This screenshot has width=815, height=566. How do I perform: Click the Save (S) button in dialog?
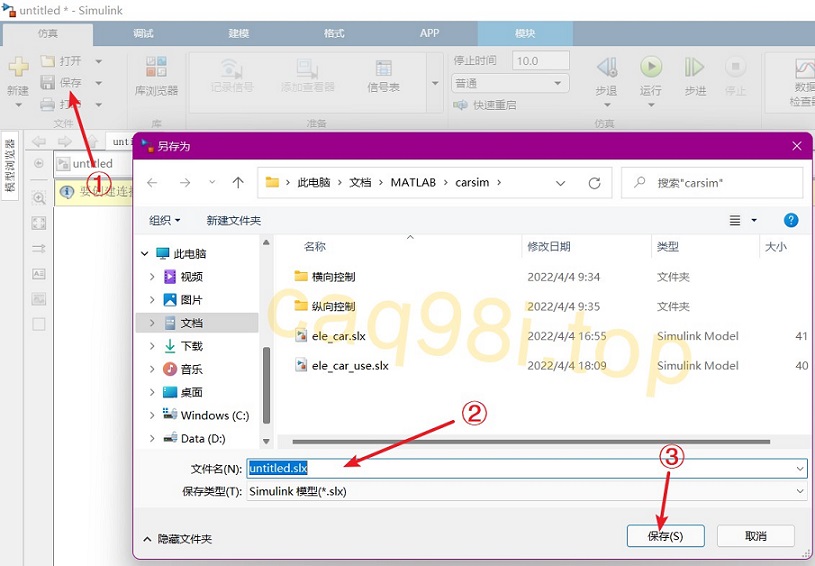click(665, 536)
